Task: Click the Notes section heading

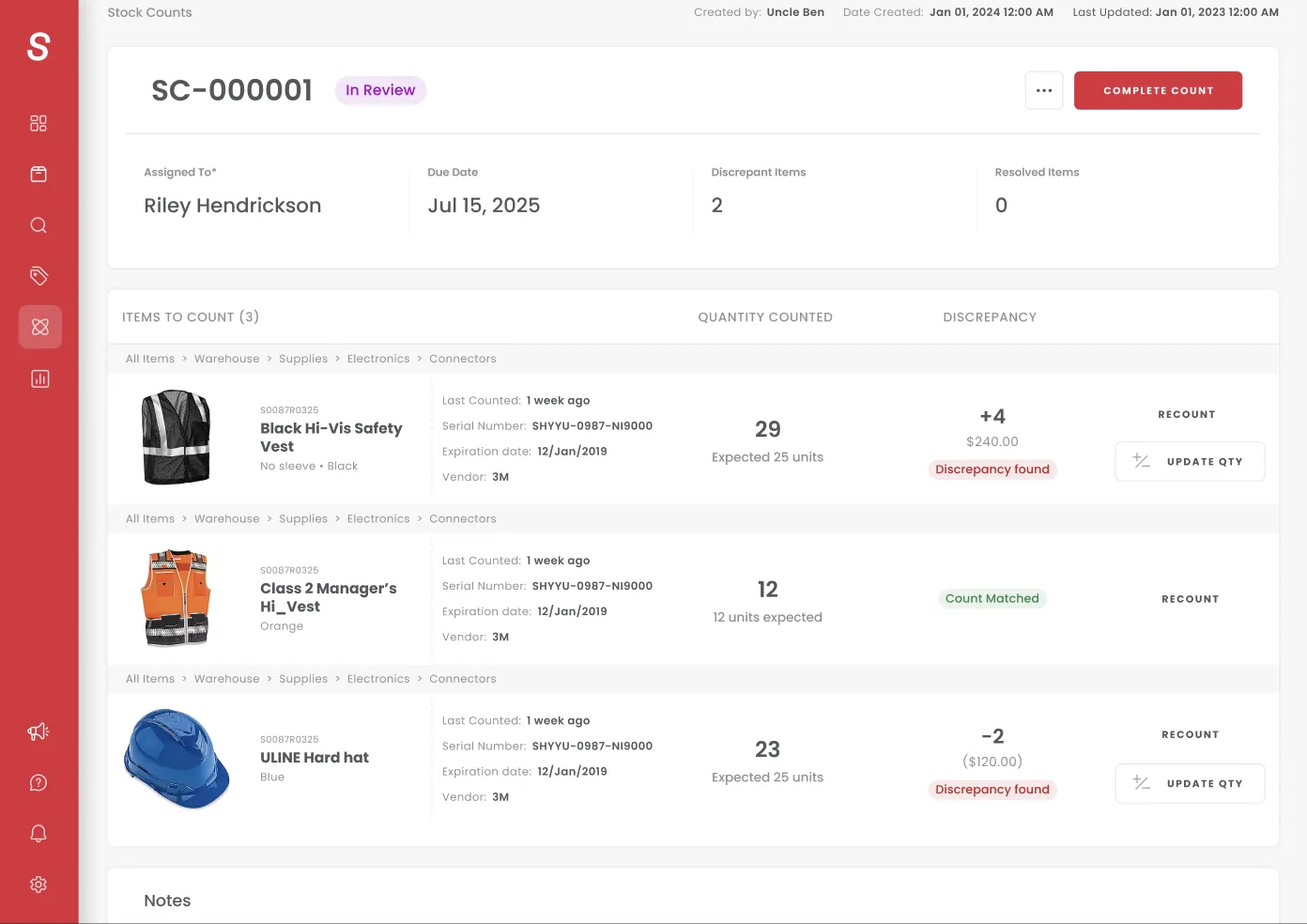Action: (167, 901)
